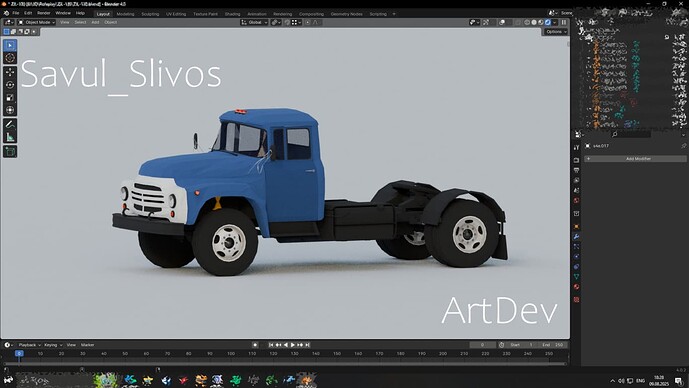This screenshot has width=689, height=388.
Task: Open the Object Mode dropdown
Action: pos(36,22)
